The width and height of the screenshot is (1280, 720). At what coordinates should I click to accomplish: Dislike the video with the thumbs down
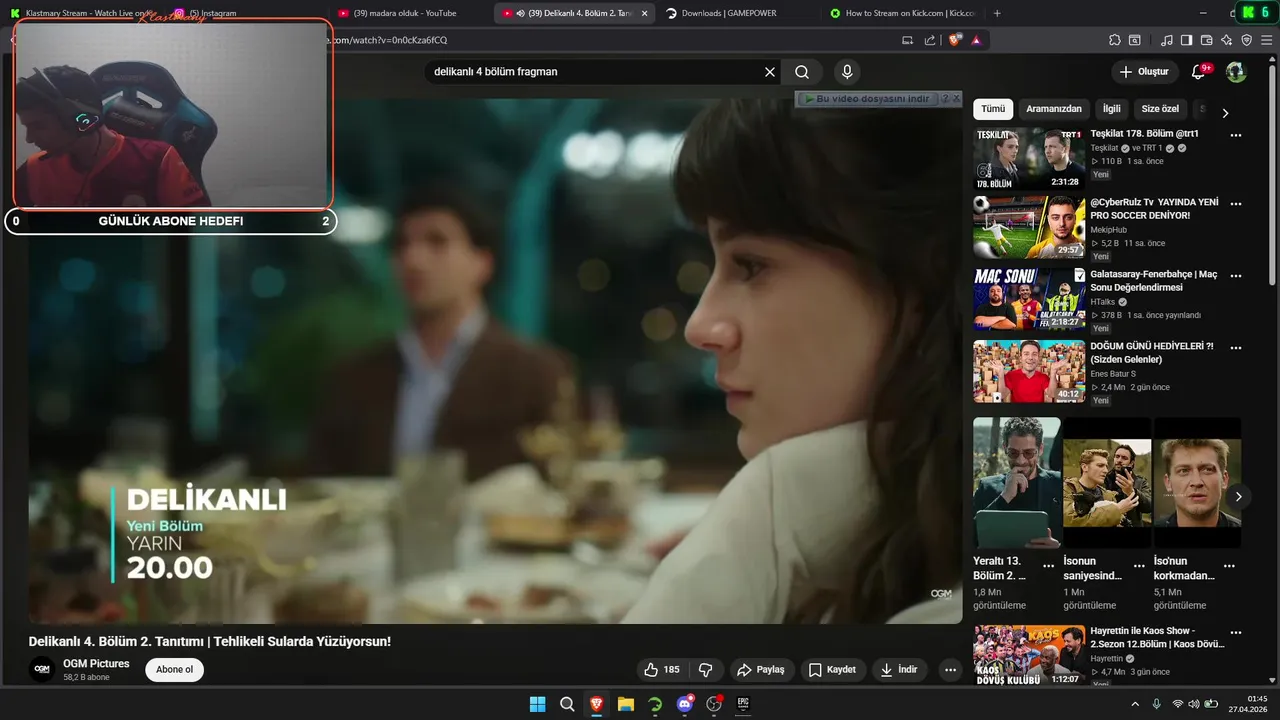[705, 670]
